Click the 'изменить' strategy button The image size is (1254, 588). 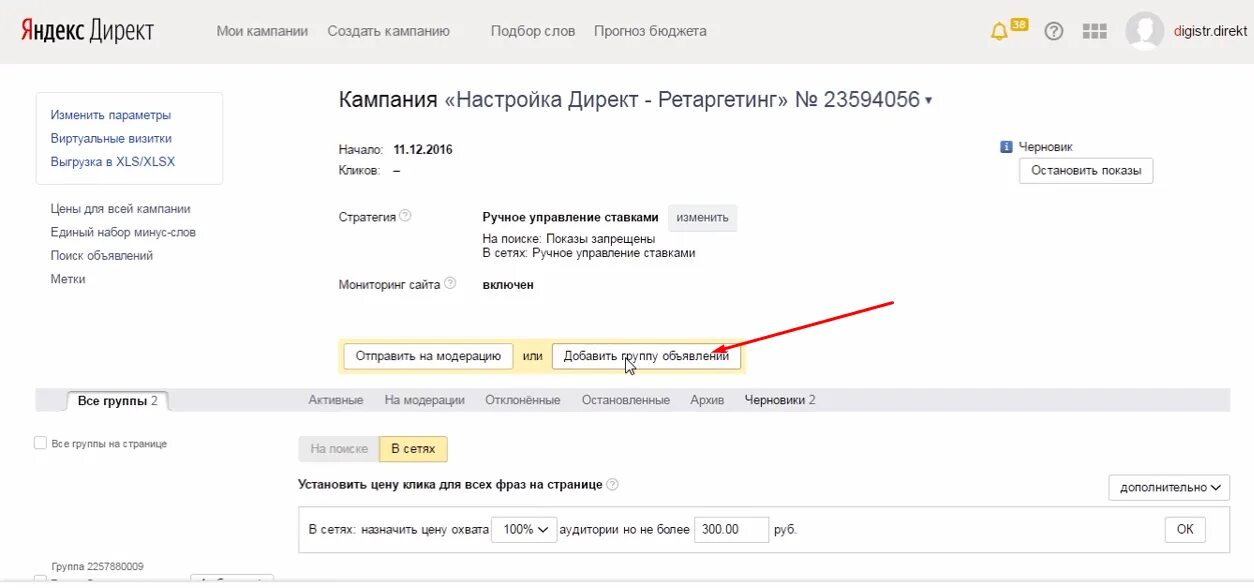pos(702,217)
